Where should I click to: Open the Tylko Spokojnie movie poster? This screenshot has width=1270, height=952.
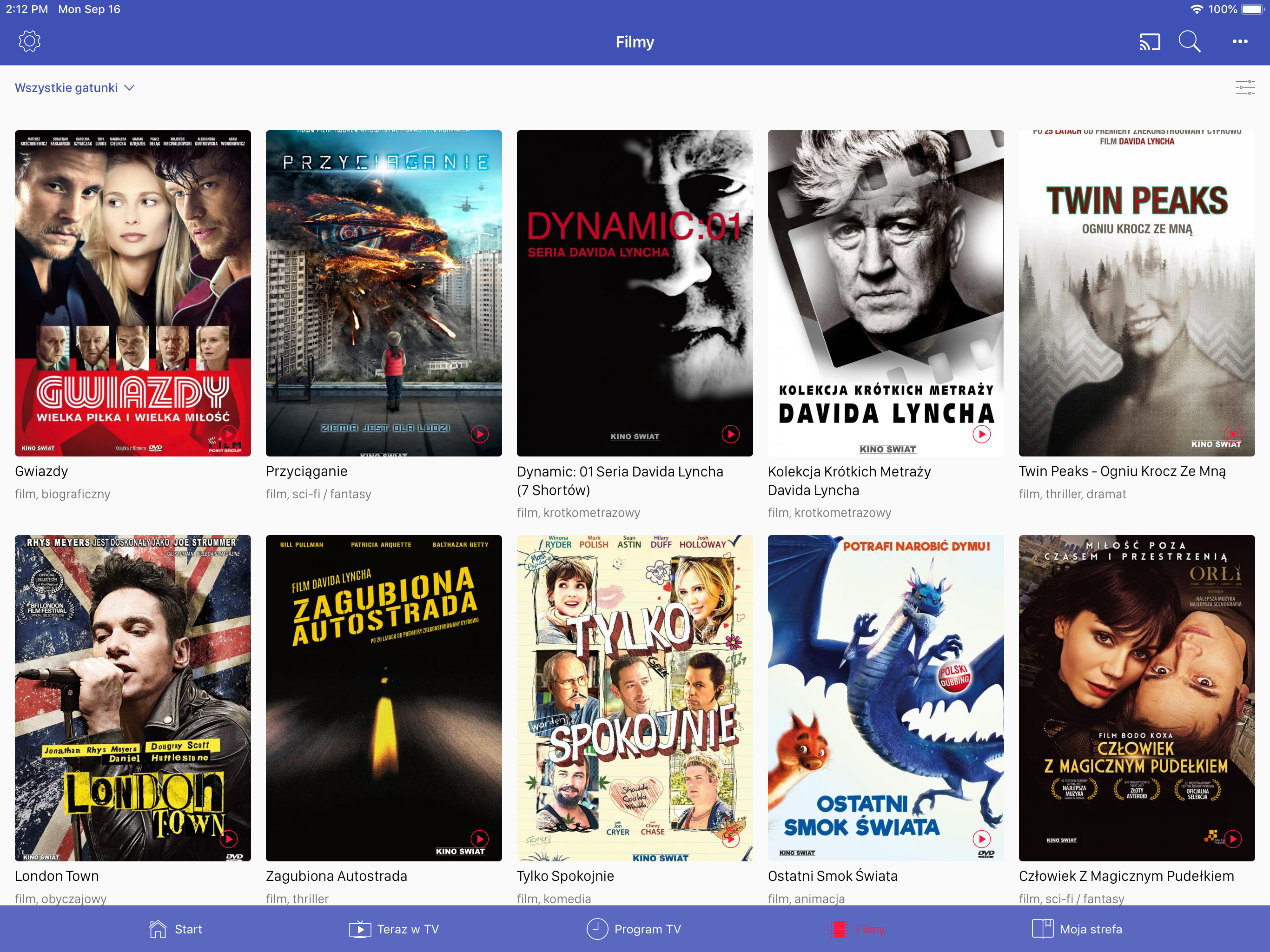click(635, 698)
